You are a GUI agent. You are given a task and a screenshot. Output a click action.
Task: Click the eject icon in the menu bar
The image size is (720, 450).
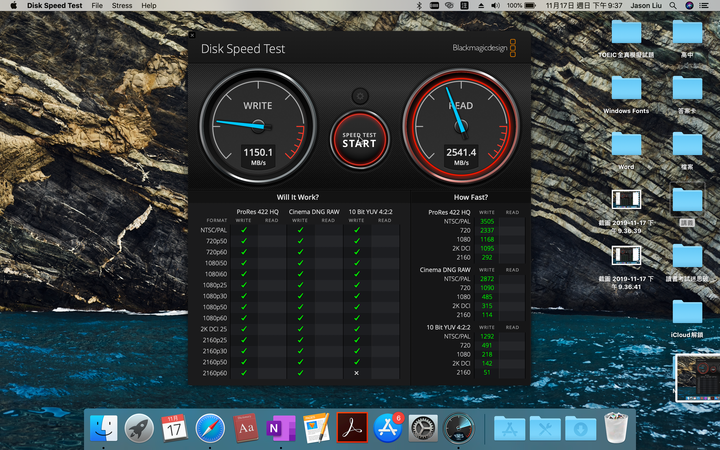[481, 6]
